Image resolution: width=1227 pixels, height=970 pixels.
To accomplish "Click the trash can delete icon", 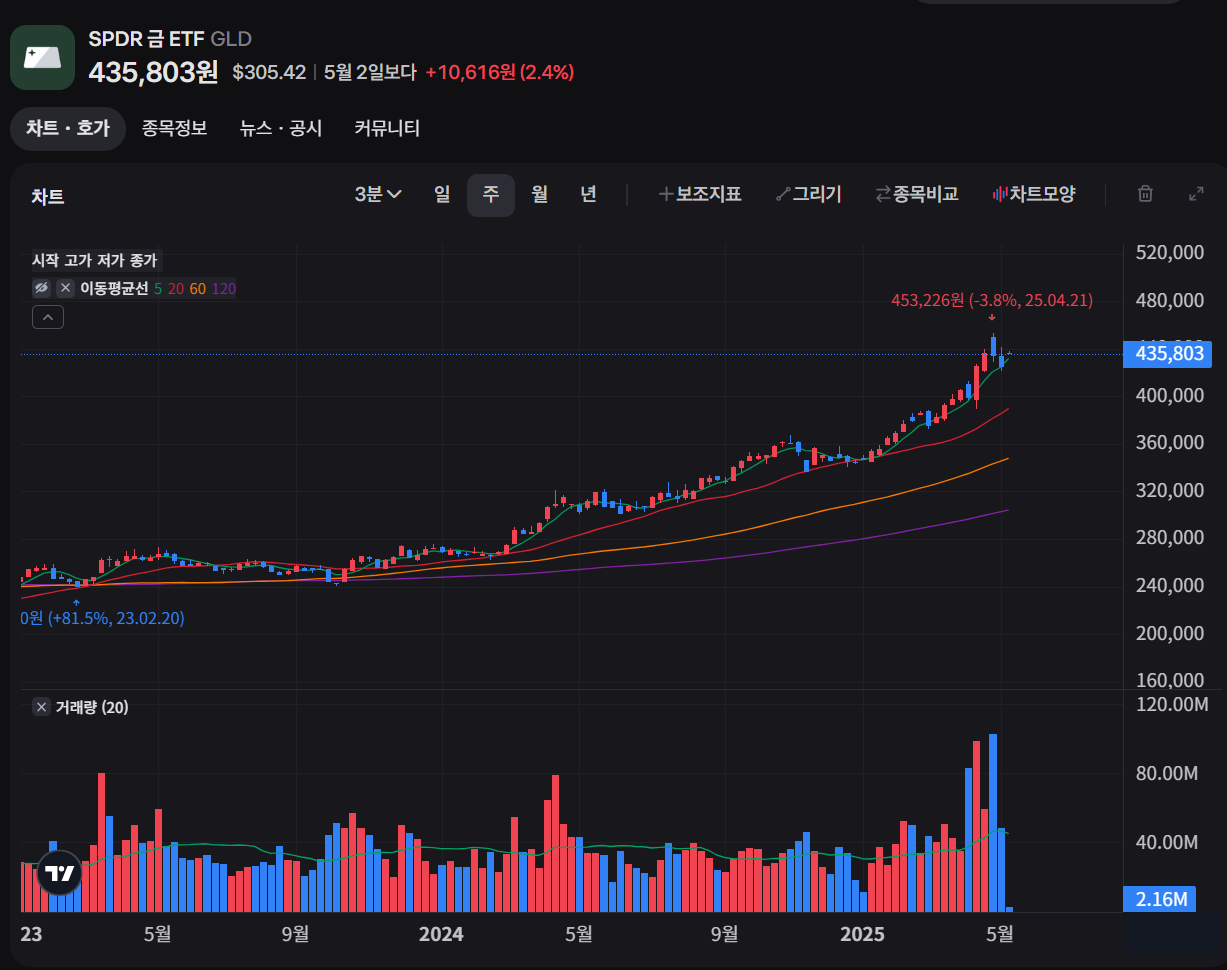I will 1146,194.
